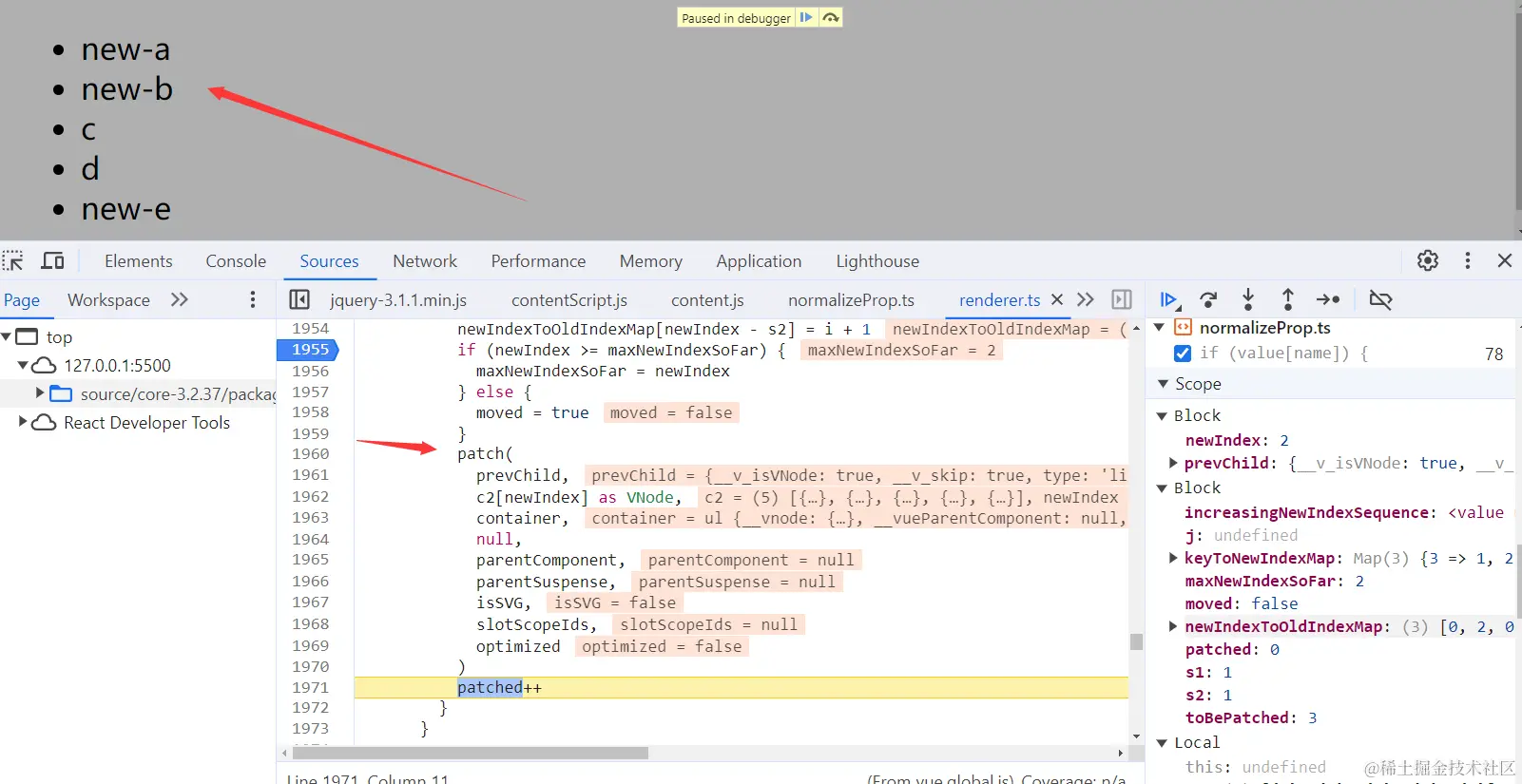The image size is (1522, 784).
Task: Open the Elements panel
Action: [x=139, y=260]
